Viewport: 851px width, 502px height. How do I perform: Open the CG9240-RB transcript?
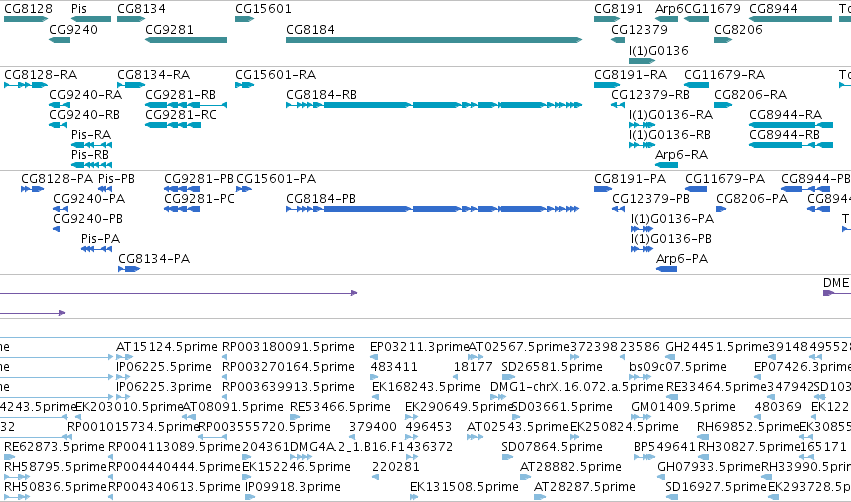[58, 125]
